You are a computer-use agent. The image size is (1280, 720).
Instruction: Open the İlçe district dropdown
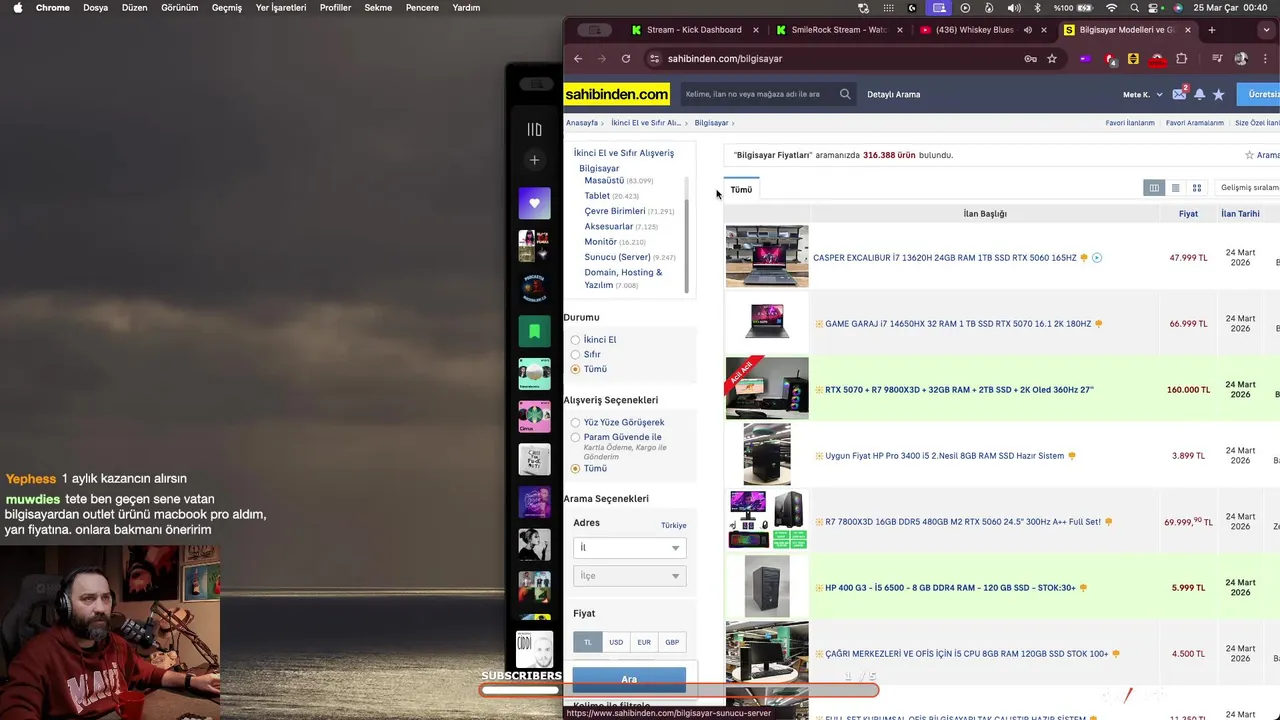pyautogui.click(x=629, y=575)
